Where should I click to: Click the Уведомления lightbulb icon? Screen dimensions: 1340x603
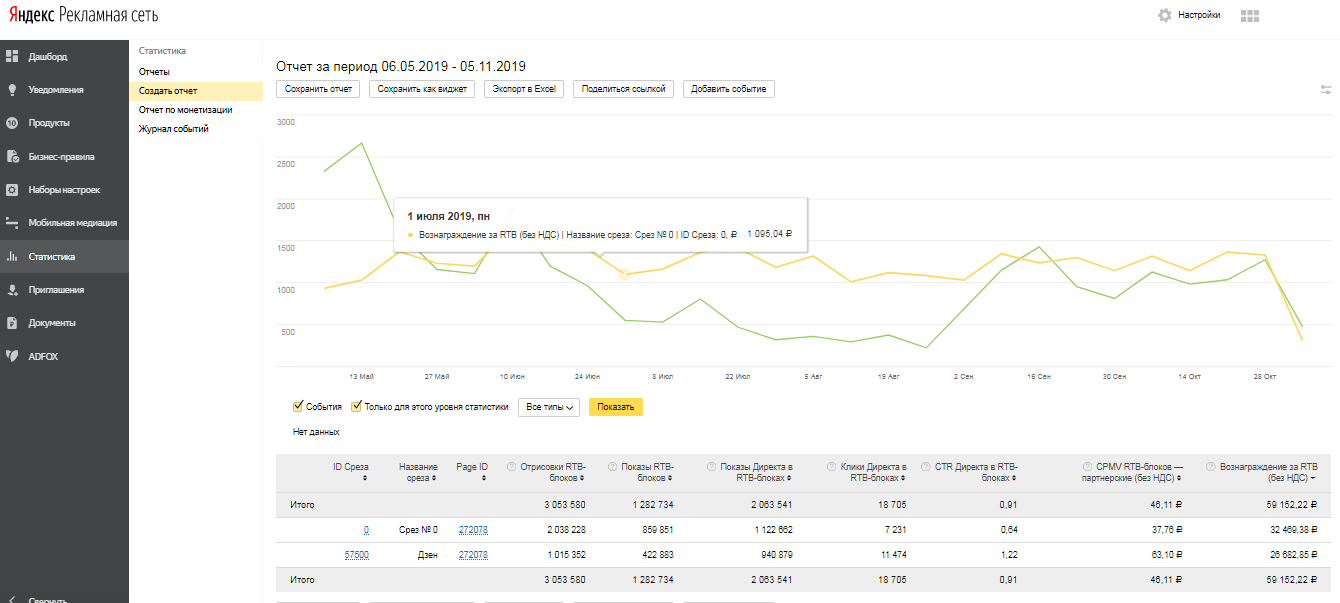(12, 90)
